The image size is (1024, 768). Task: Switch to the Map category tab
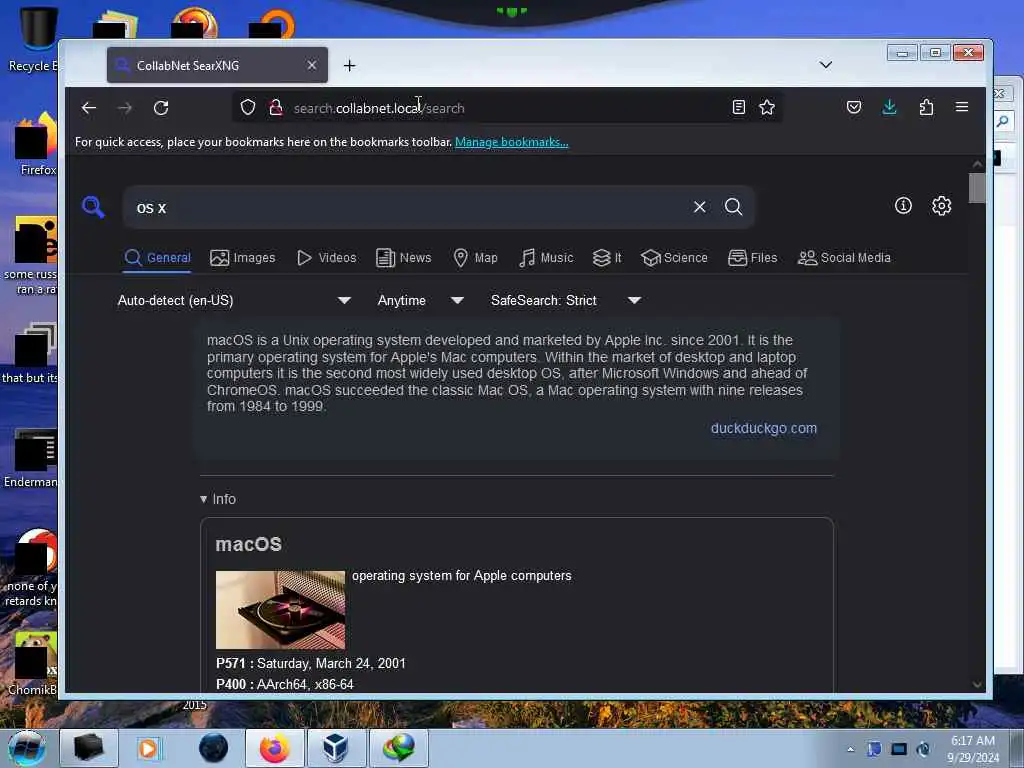point(475,258)
